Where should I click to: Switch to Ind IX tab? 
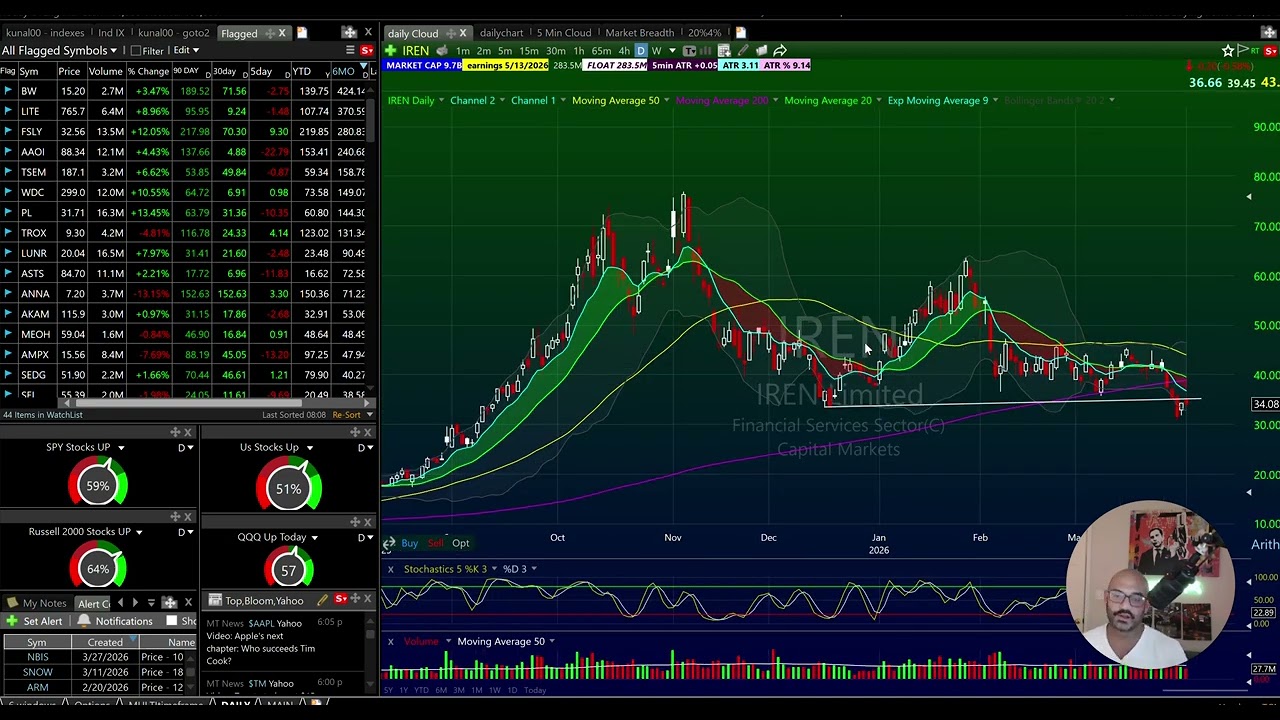(x=111, y=33)
